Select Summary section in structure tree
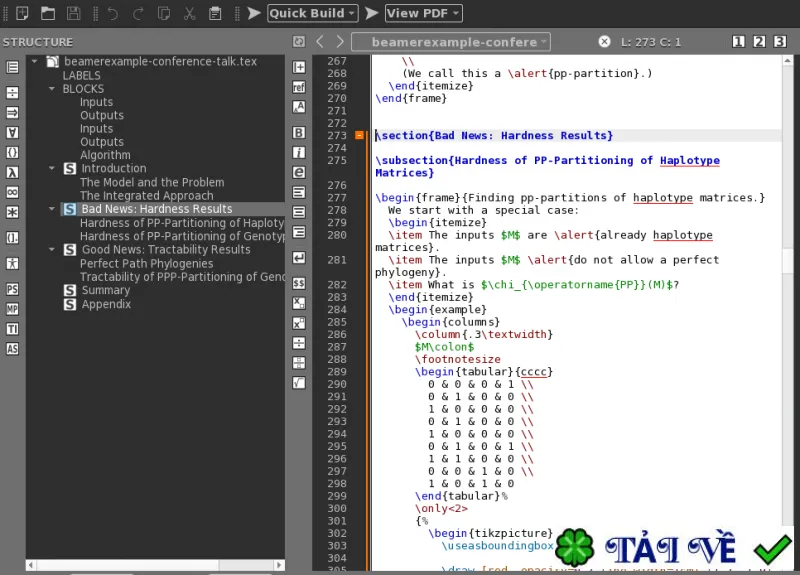The width and height of the screenshot is (800, 575). (x=106, y=290)
